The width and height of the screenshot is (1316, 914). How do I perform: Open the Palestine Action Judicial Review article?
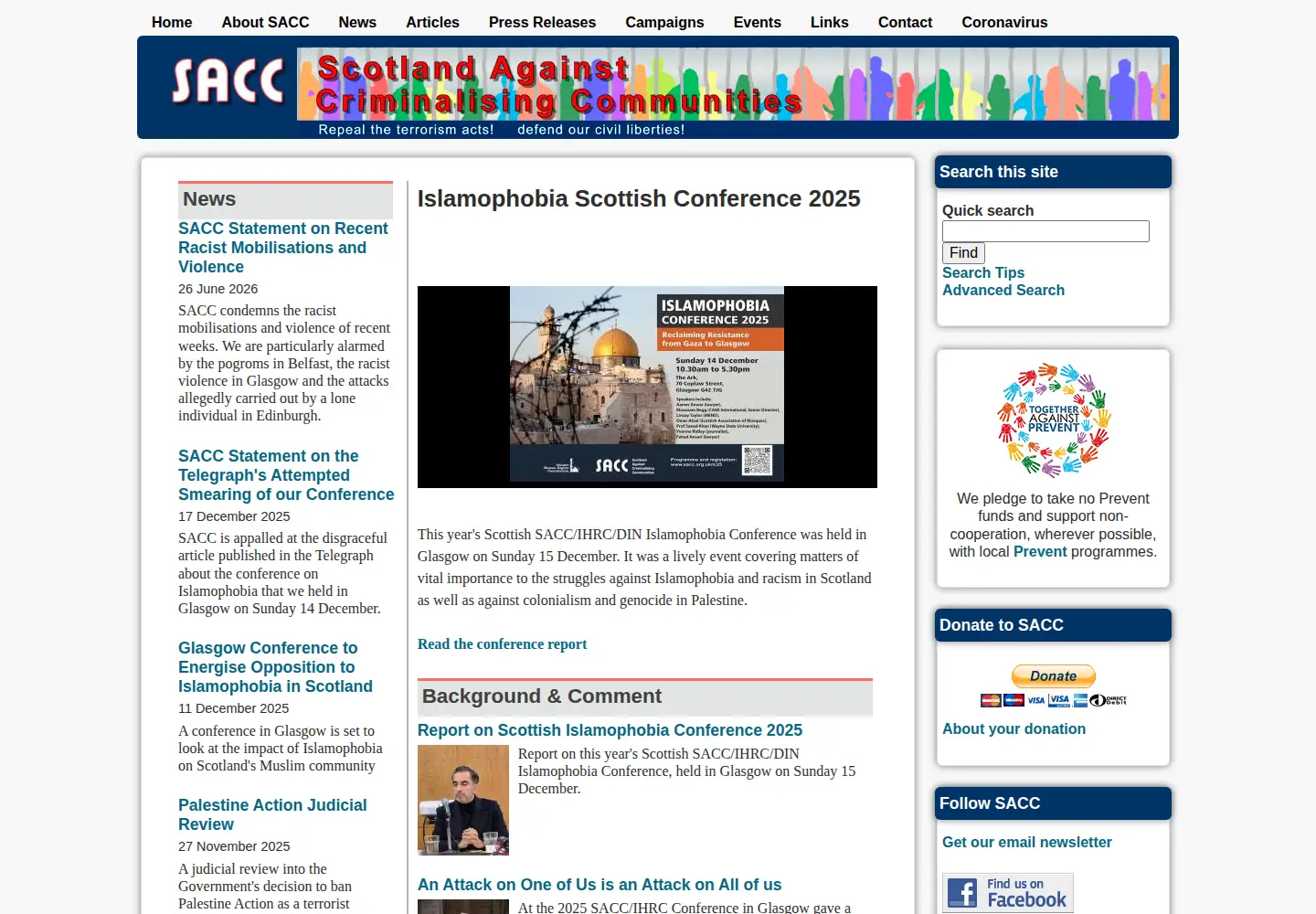click(x=272, y=814)
